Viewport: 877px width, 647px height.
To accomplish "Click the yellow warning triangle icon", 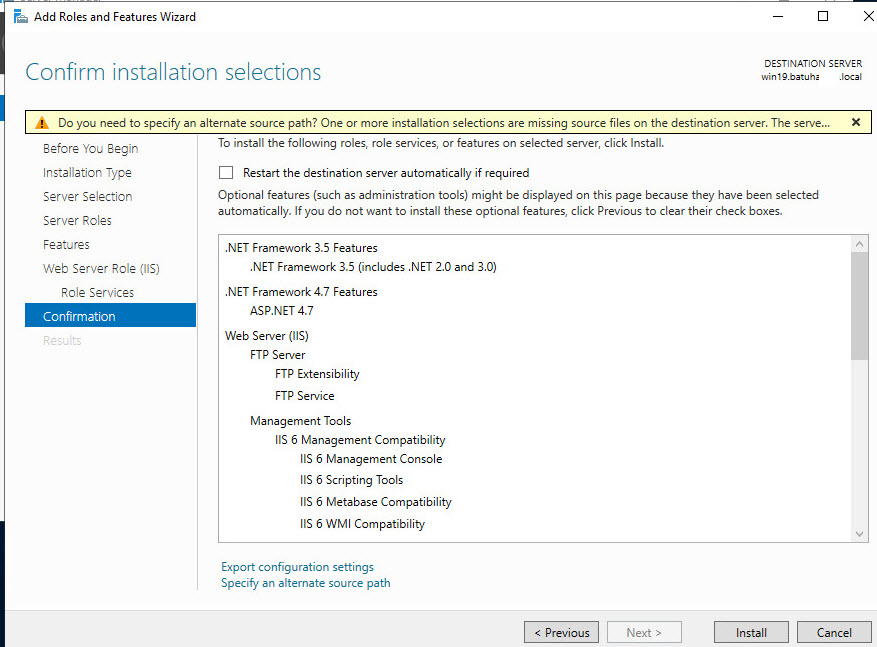I will [41, 123].
